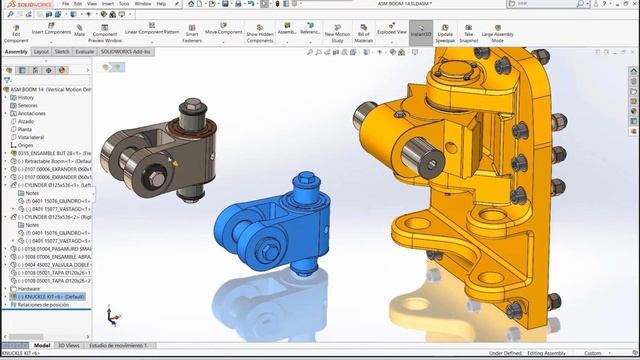Open Component Preview Window
Viewport: 640px width, 360px height.
coord(104,33)
